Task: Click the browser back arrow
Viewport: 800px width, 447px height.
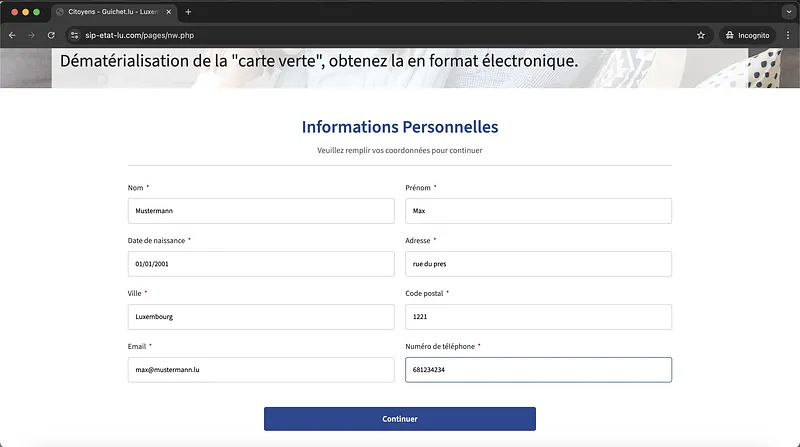Action: 12,35
